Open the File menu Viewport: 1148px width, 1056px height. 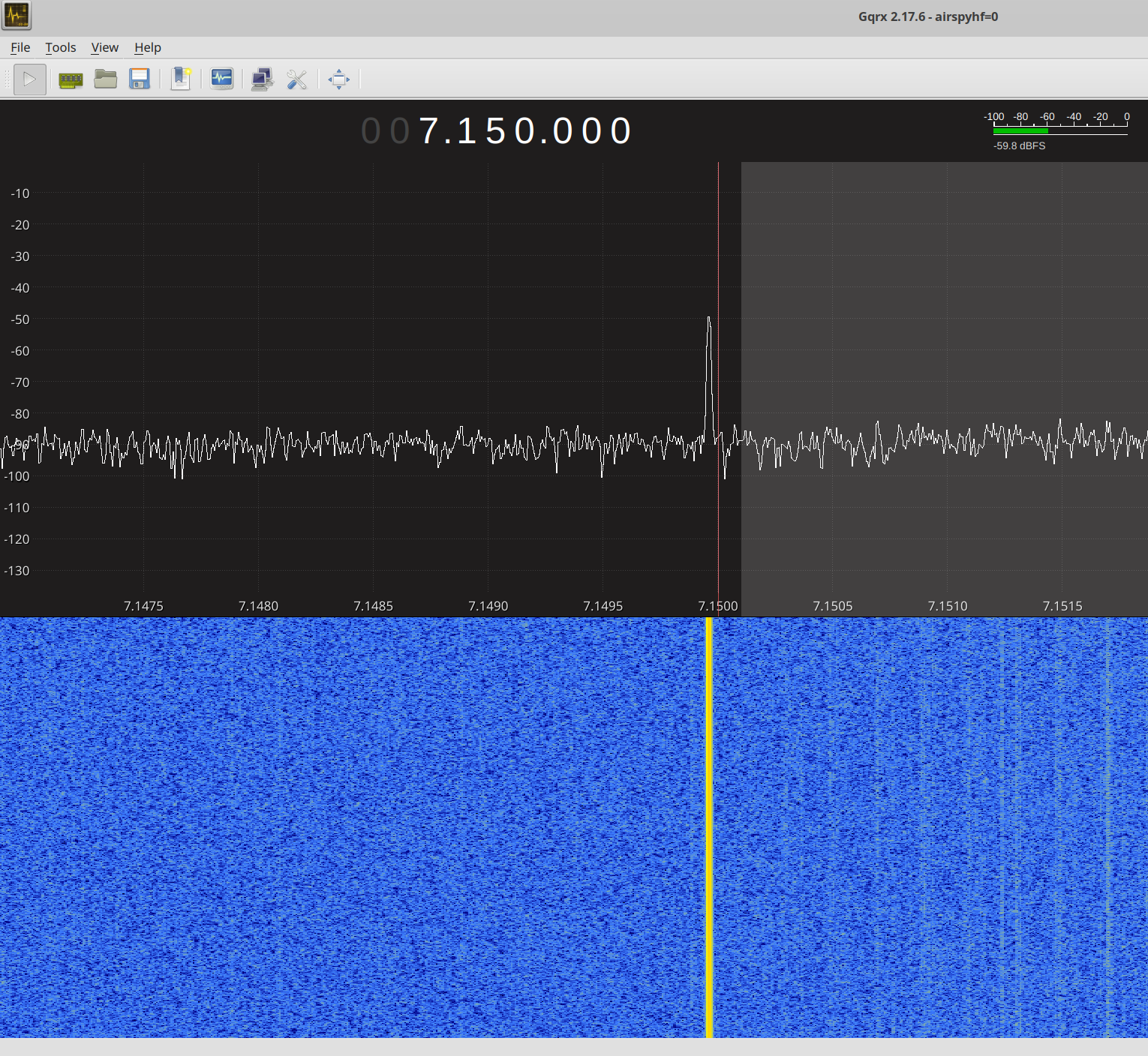coord(20,47)
